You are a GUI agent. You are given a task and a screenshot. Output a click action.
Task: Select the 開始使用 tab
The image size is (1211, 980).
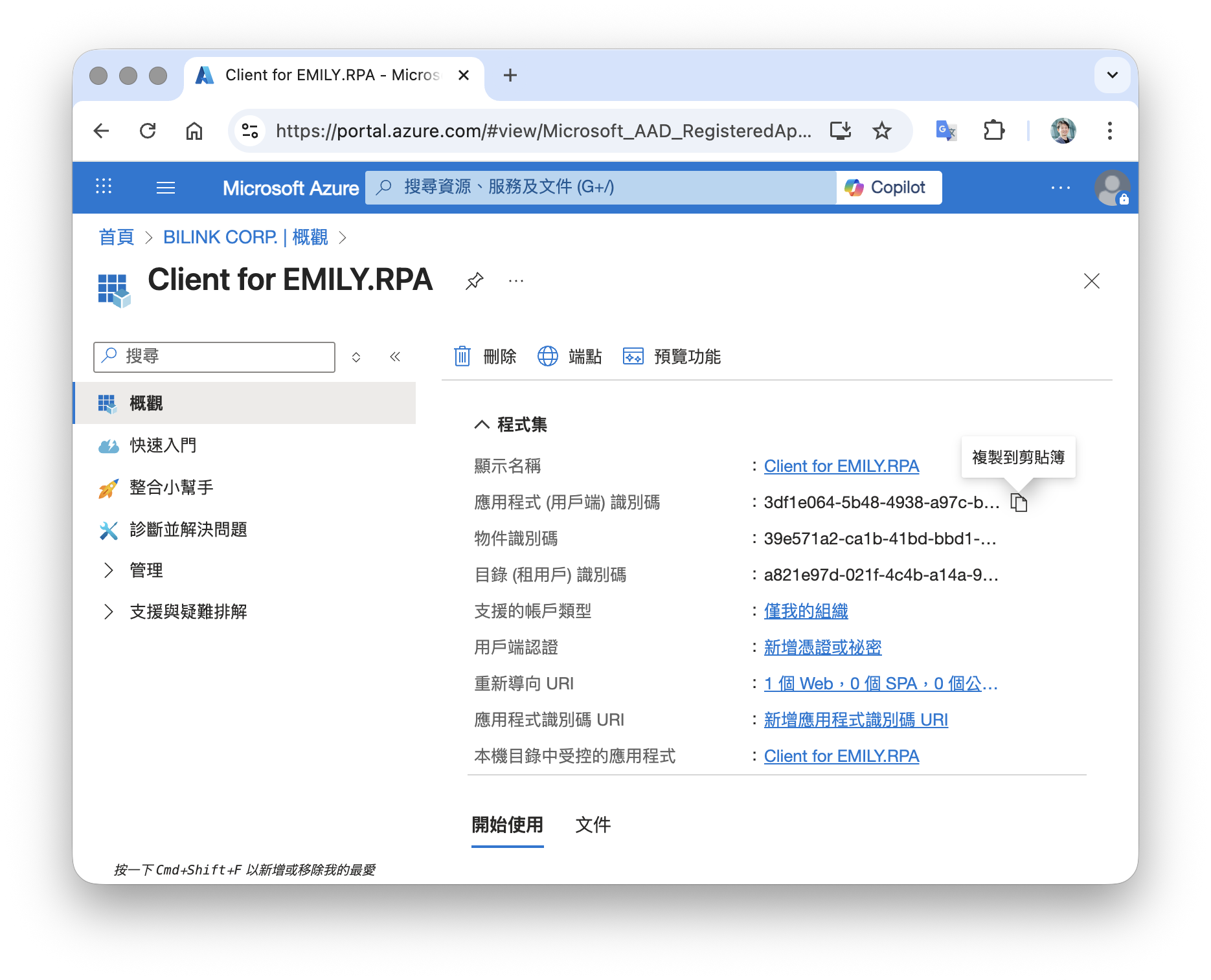(x=507, y=825)
